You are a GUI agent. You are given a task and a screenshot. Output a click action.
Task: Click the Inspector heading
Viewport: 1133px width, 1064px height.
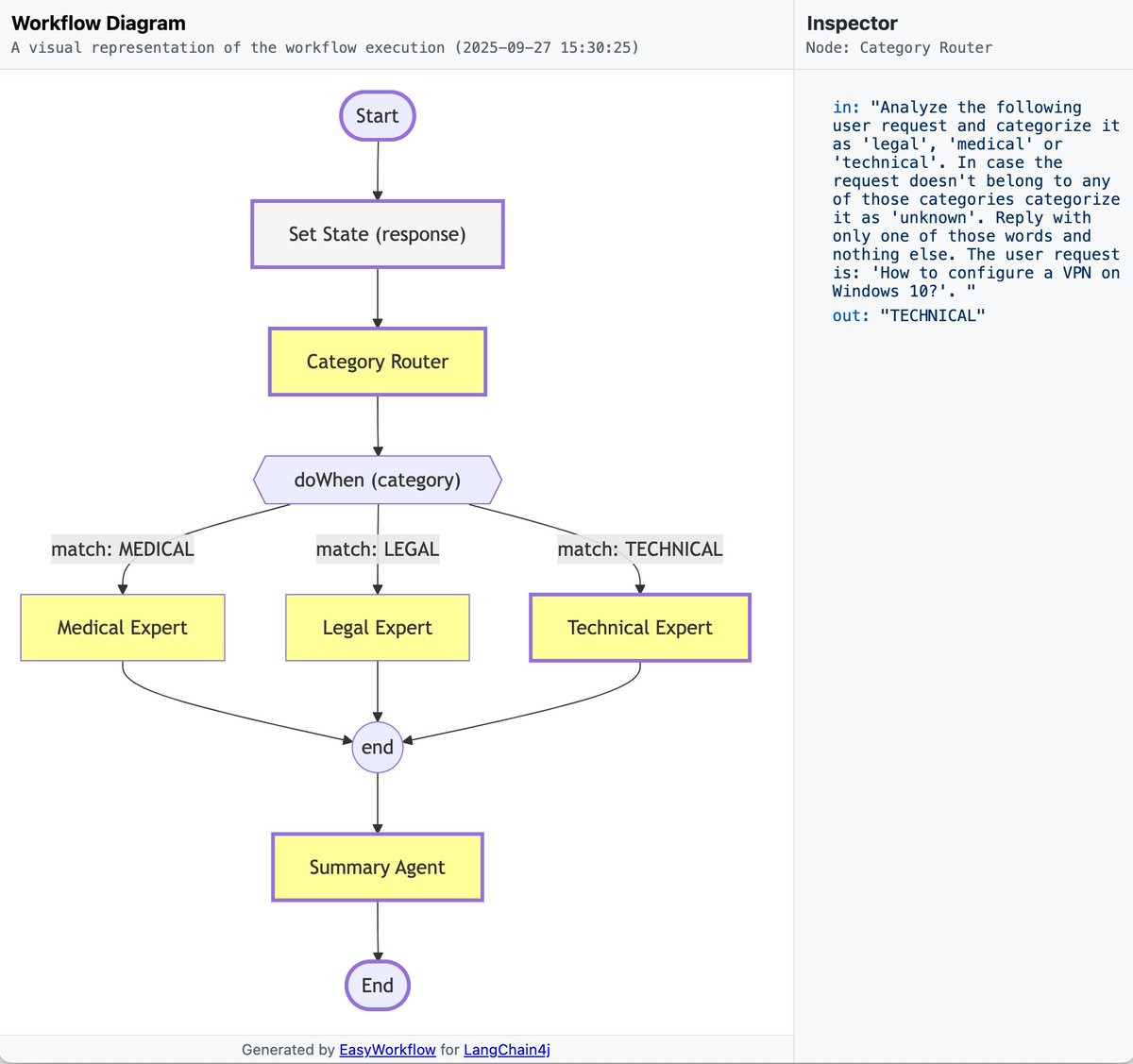[x=852, y=24]
